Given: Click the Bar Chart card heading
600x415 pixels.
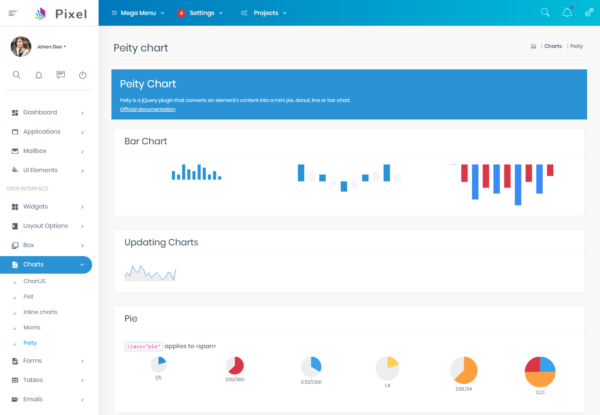Looking at the screenshot, I should [145, 141].
